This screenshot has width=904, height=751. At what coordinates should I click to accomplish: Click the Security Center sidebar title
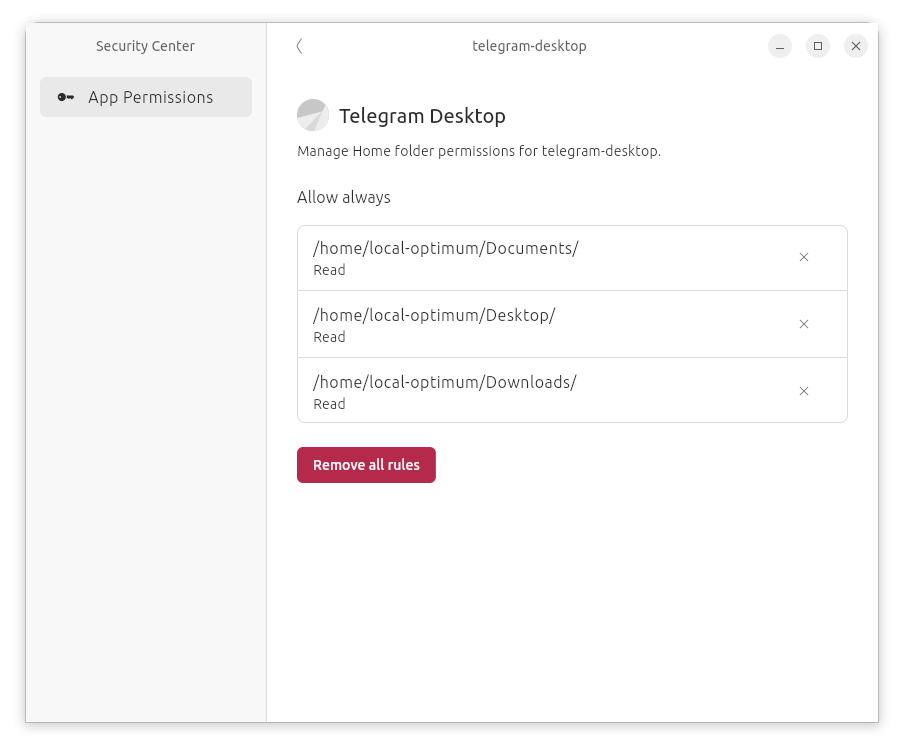click(145, 46)
